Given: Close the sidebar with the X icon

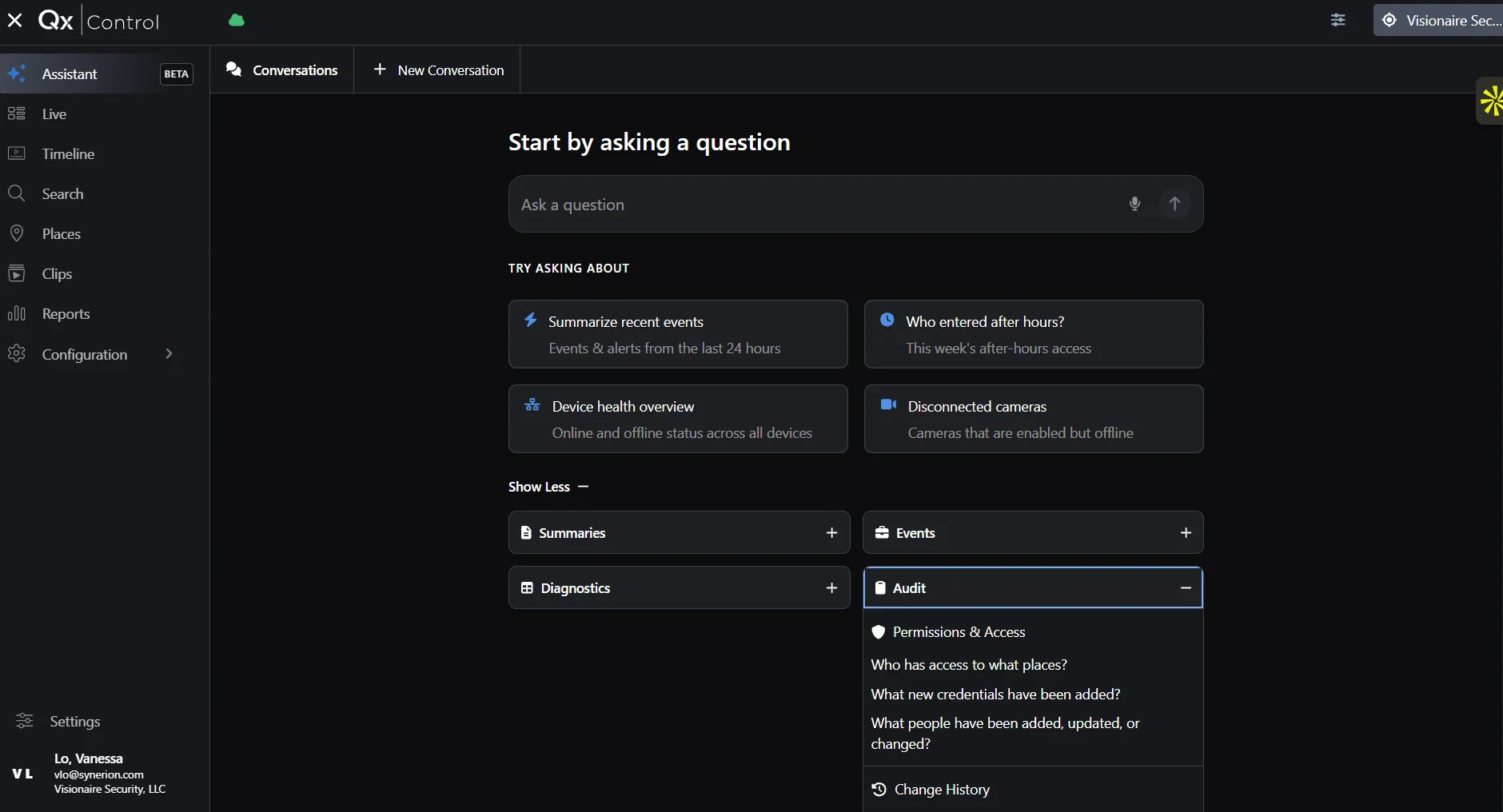Looking at the screenshot, I should (x=14, y=21).
